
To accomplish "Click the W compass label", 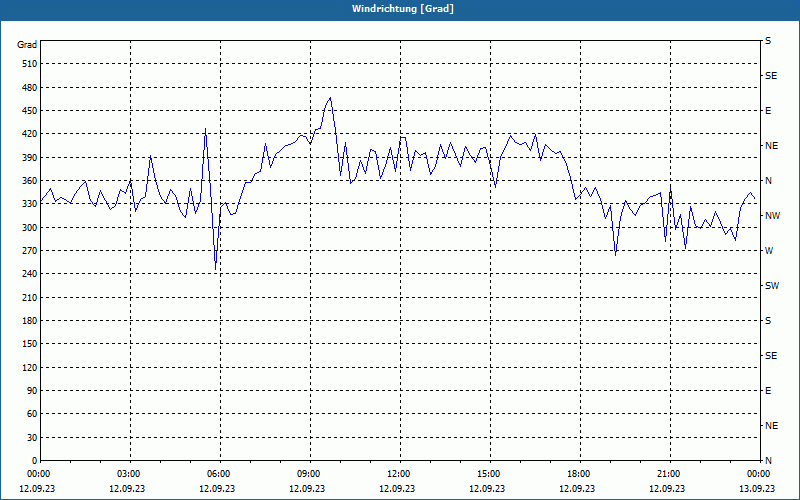I will [769, 251].
